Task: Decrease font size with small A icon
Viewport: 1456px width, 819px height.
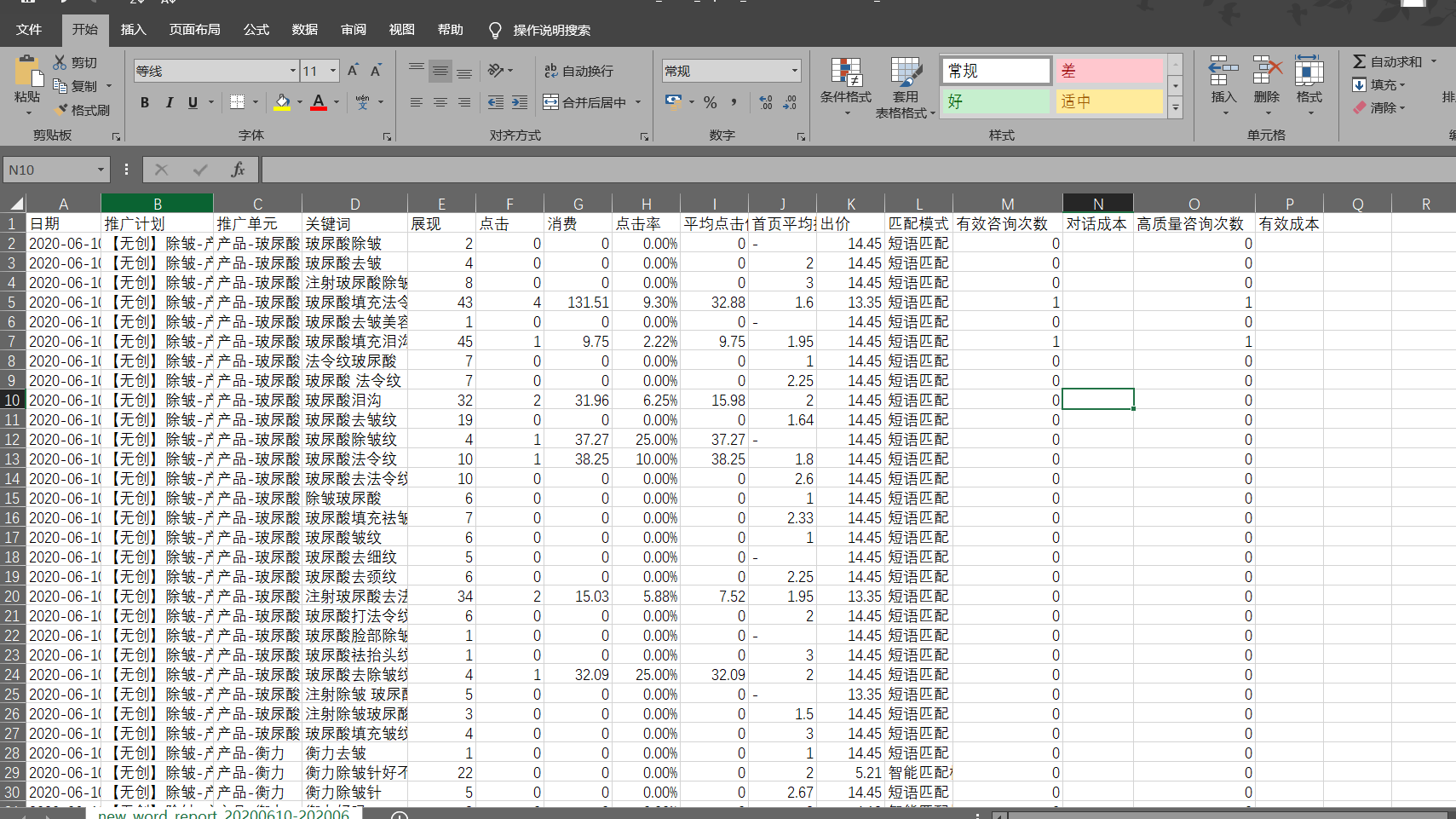Action: point(376,71)
